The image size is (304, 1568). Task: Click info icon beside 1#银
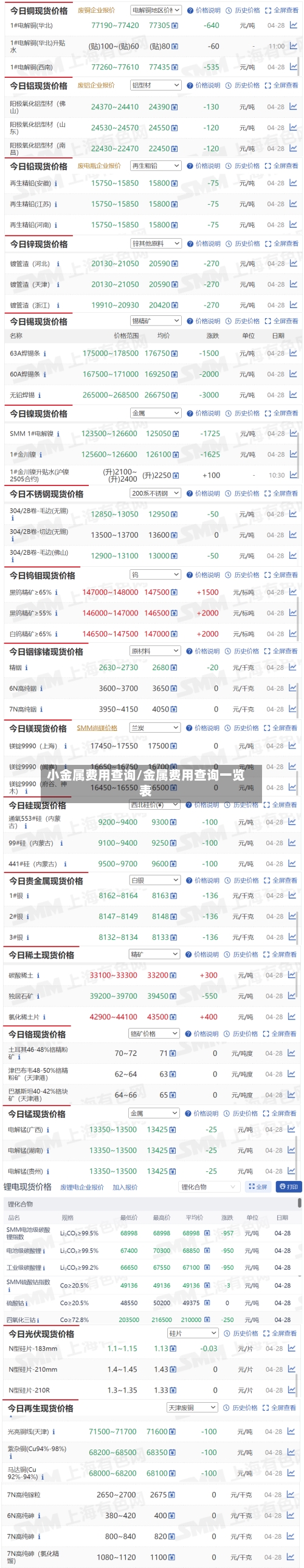28,896
